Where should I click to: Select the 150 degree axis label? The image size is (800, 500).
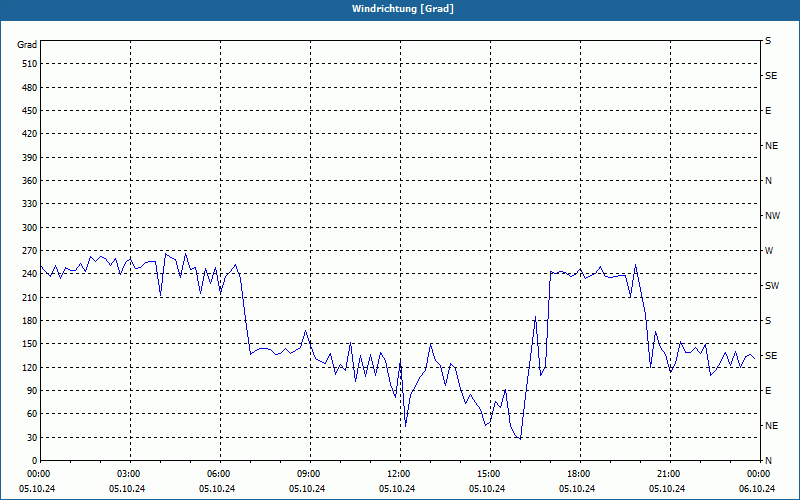click(30, 344)
